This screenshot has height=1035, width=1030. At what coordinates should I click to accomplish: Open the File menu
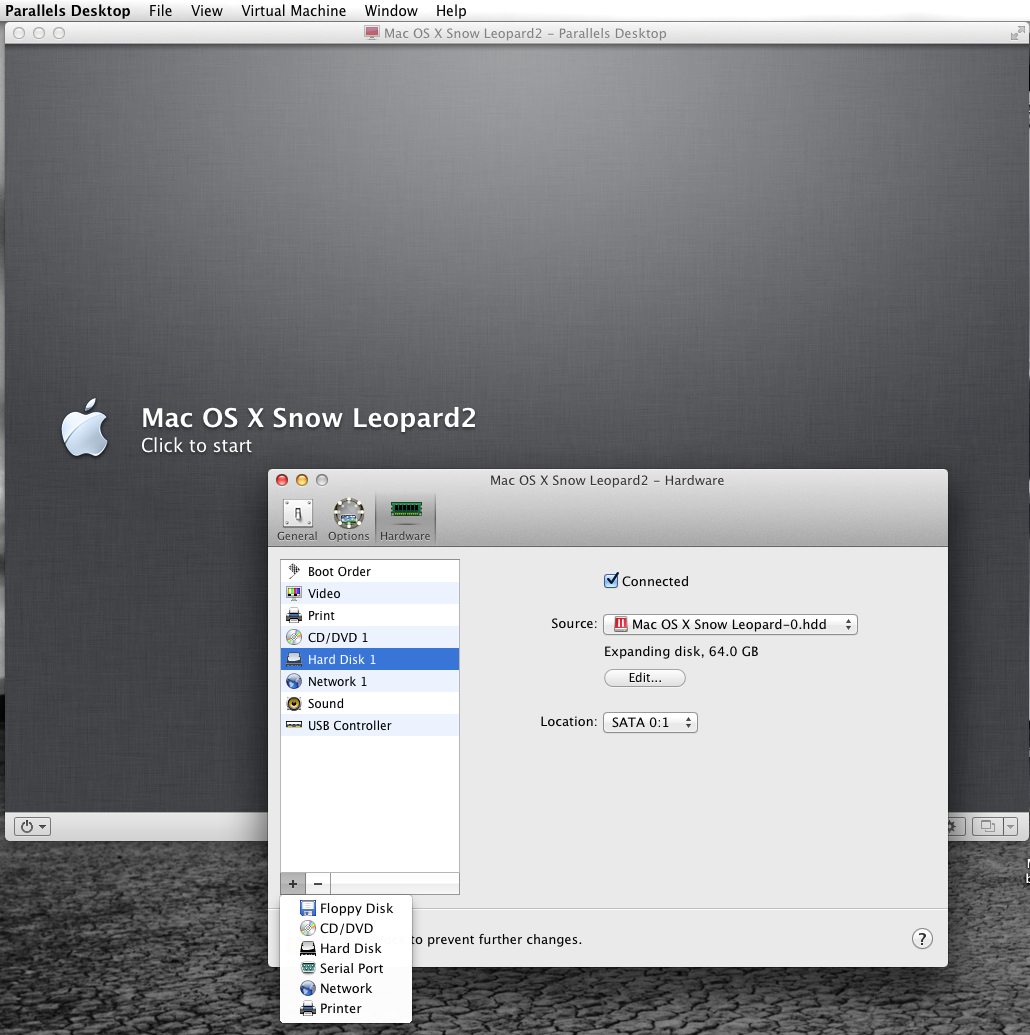coord(160,11)
